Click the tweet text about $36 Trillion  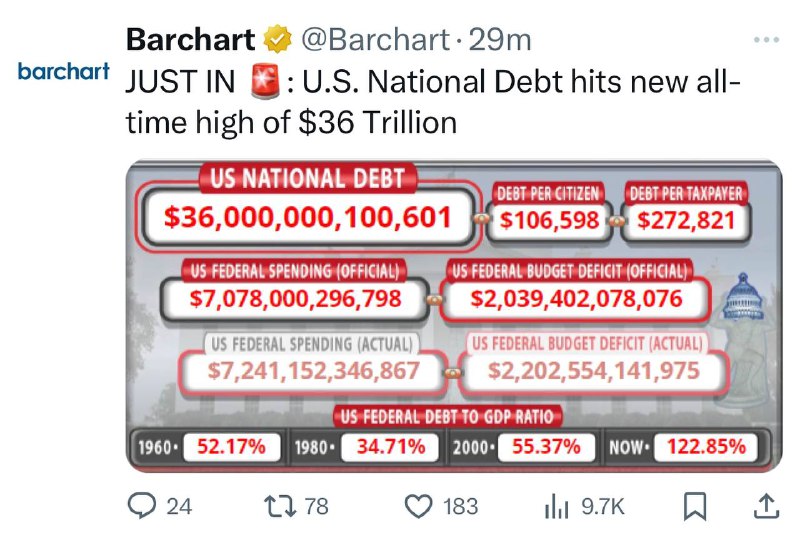tap(433, 102)
